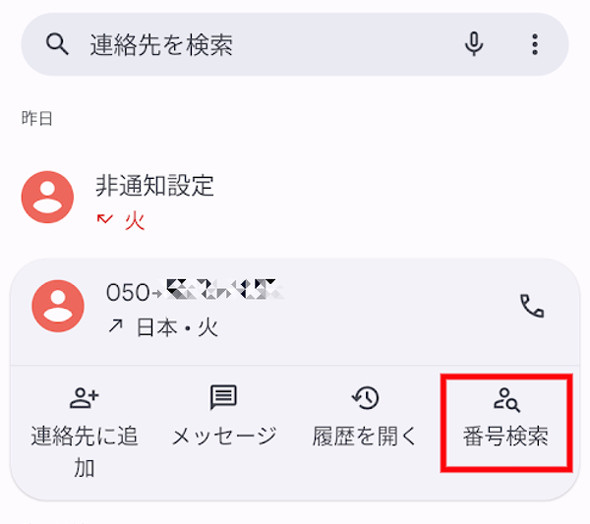Click the number lookup person-search icon
Screen dimensions: 590x524
coord(506,399)
